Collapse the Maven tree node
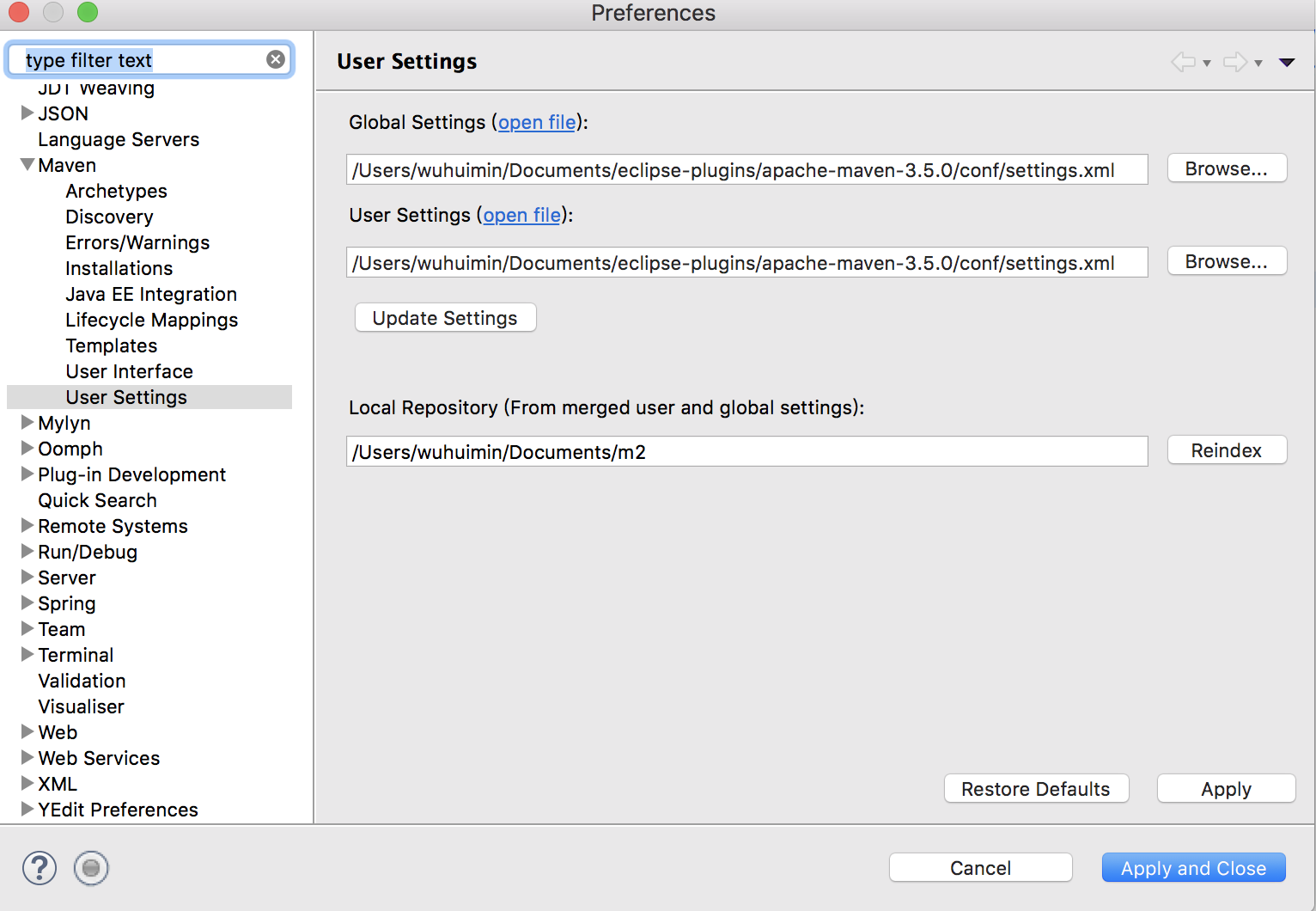The width and height of the screenshot is (1316, 911). (x=27, y=164)
